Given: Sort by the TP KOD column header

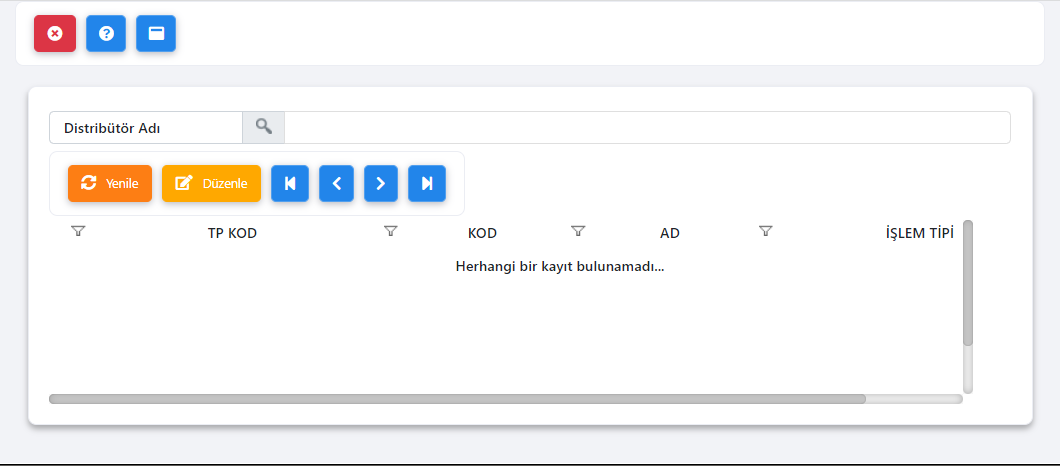Looking at the screenshot, I should pos(232,233).
